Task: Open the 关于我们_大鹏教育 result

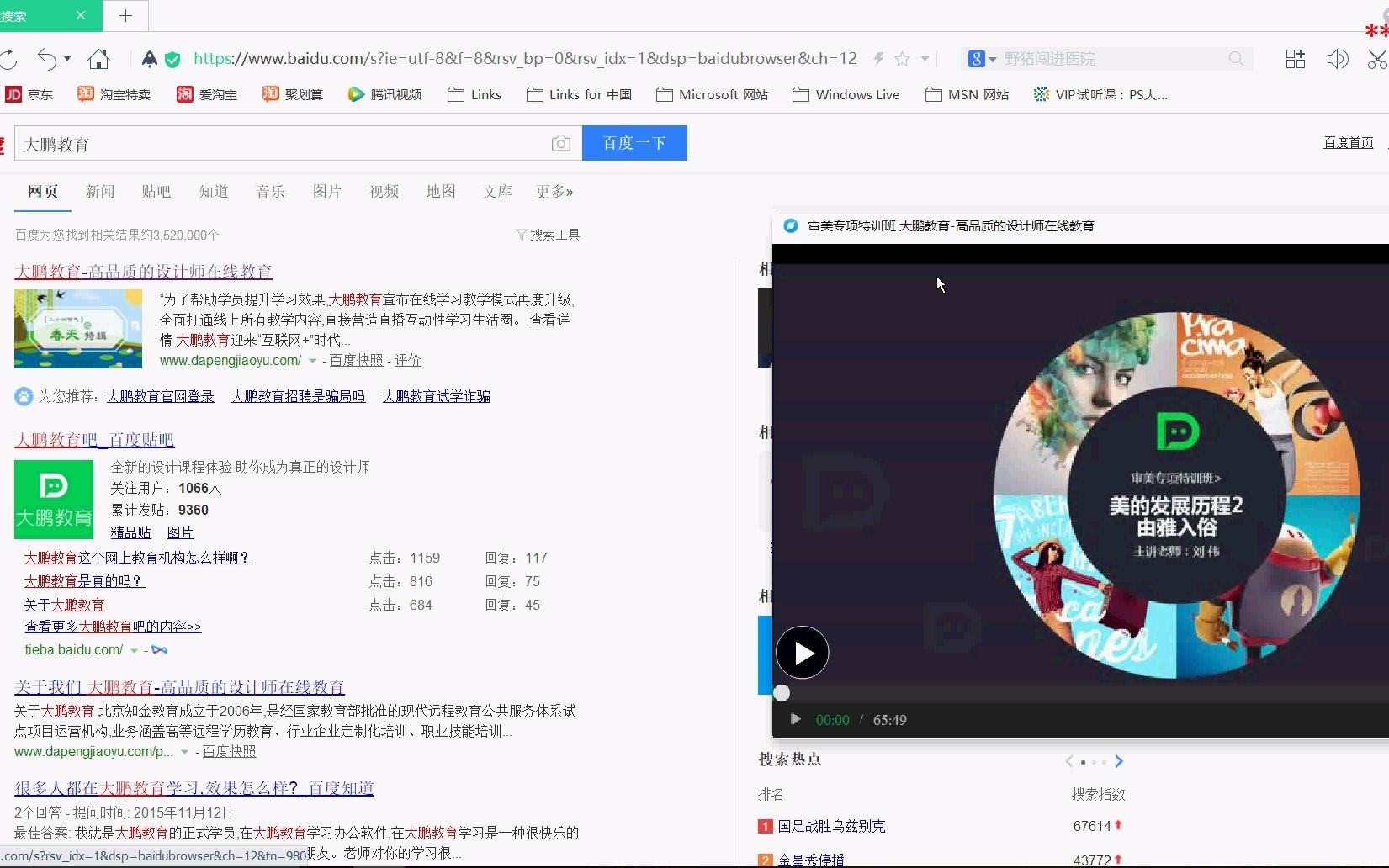Action: click(179, 687)
